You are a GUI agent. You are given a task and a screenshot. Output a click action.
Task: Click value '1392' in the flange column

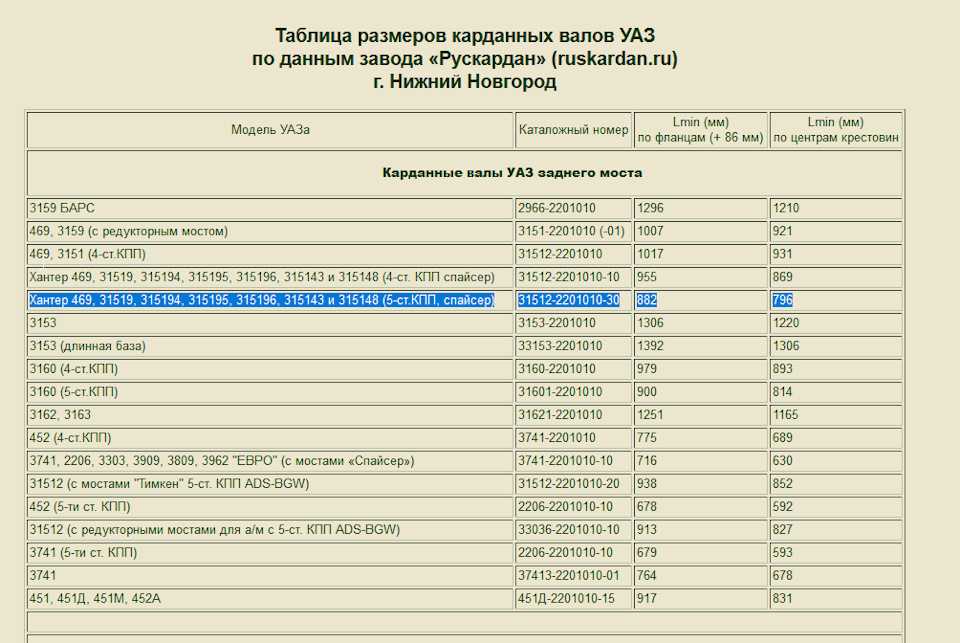tap(650, 346)
